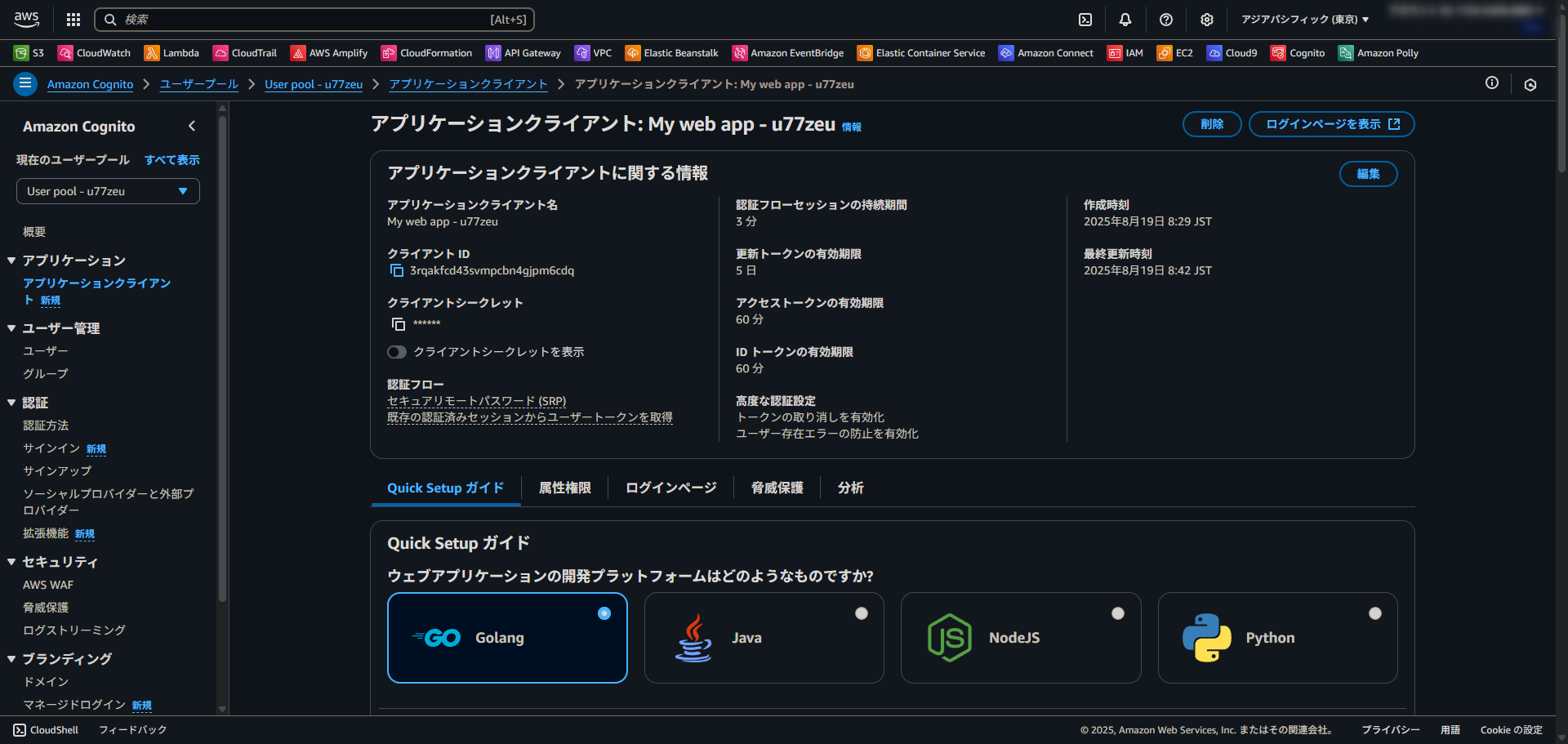
Task: Open CloudWatch bookmark
Action: click(94, 53)
